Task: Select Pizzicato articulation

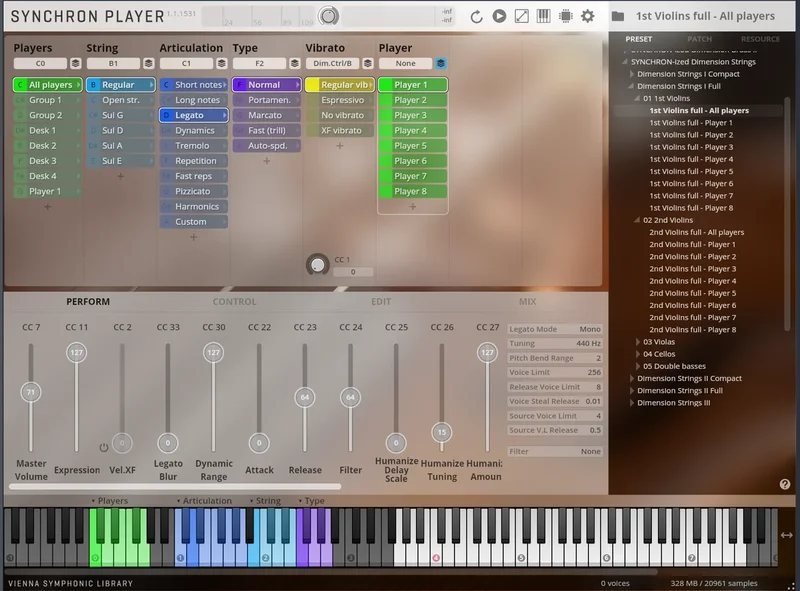Action: pyautogui.click(x=193, y=191)
